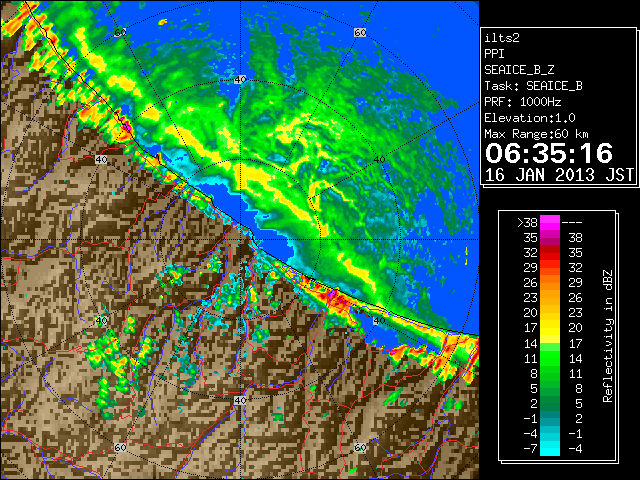640x480 pixels.
Task: Pick the magenta >38 dBZ legend color
Action: (x=550, y=223)
